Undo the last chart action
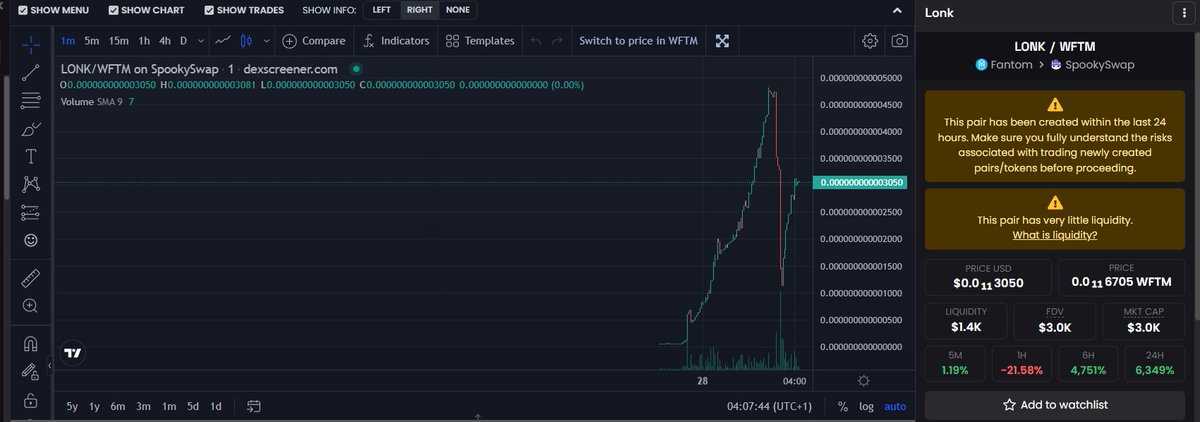 (x=535, y=41)
